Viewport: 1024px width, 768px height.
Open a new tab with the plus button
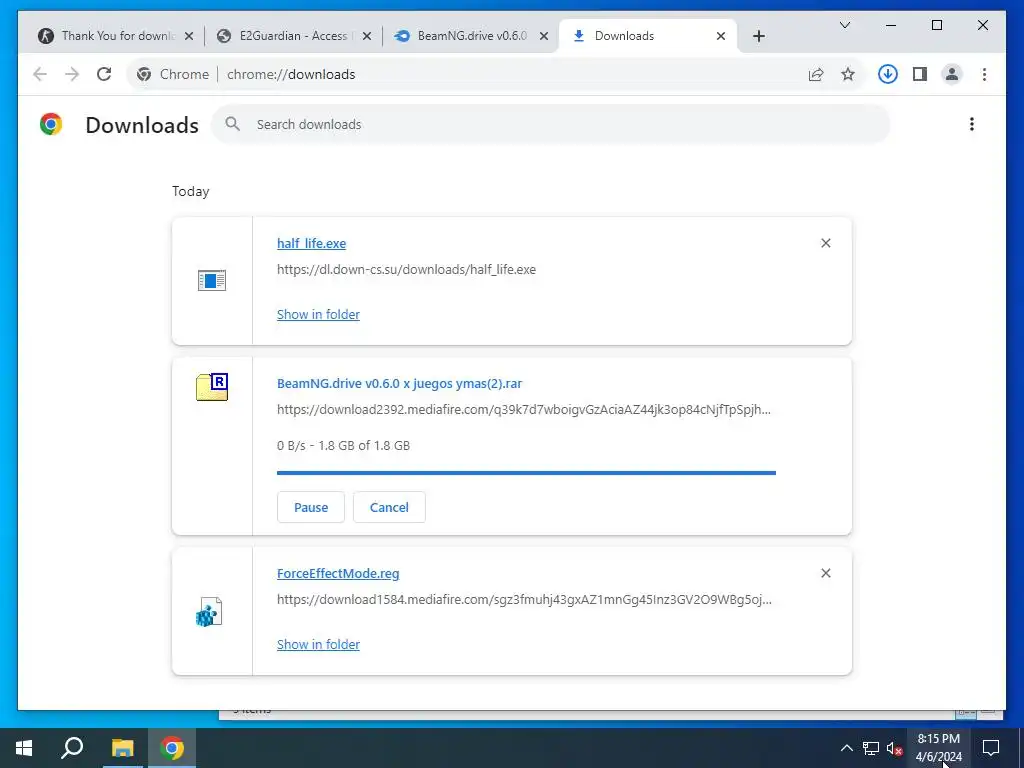tap(759, 36)
